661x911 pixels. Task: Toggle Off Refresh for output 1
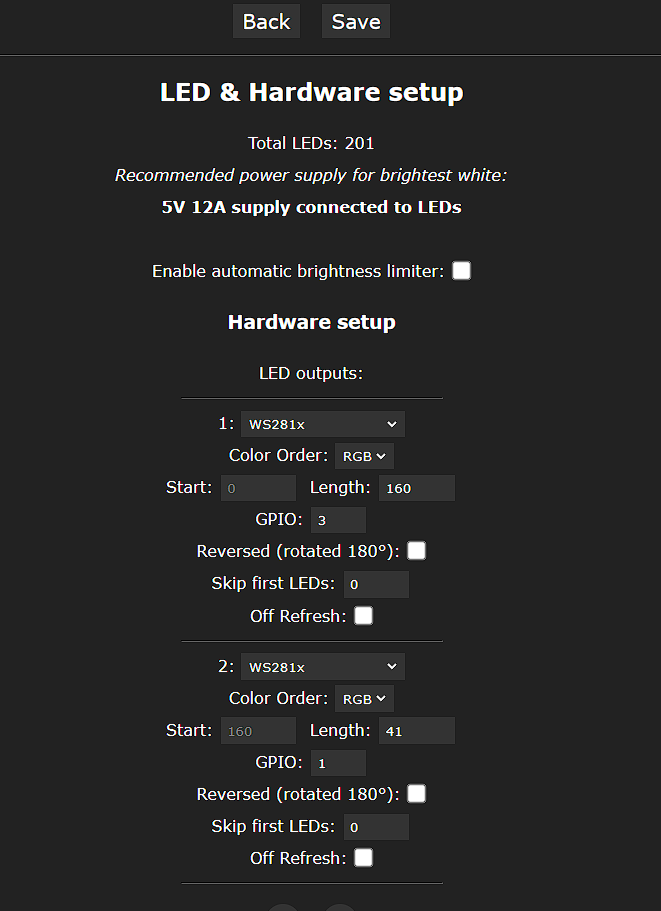point(363,615)
